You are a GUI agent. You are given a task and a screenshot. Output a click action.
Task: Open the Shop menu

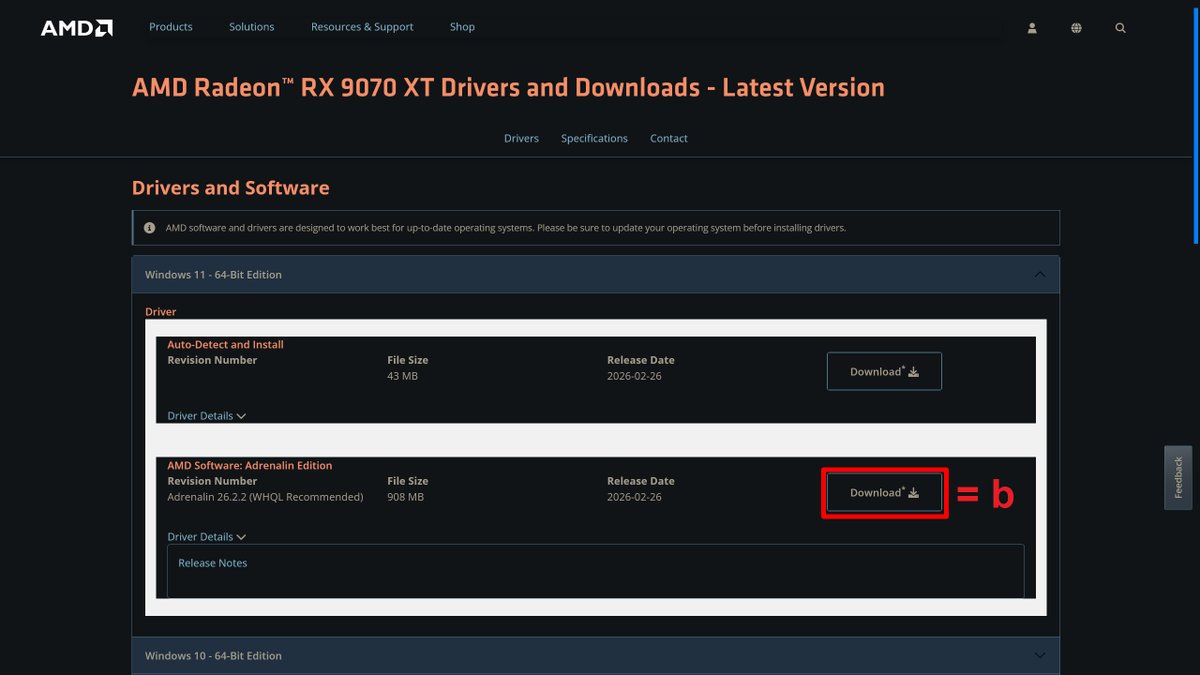click(x=462, y=27)
